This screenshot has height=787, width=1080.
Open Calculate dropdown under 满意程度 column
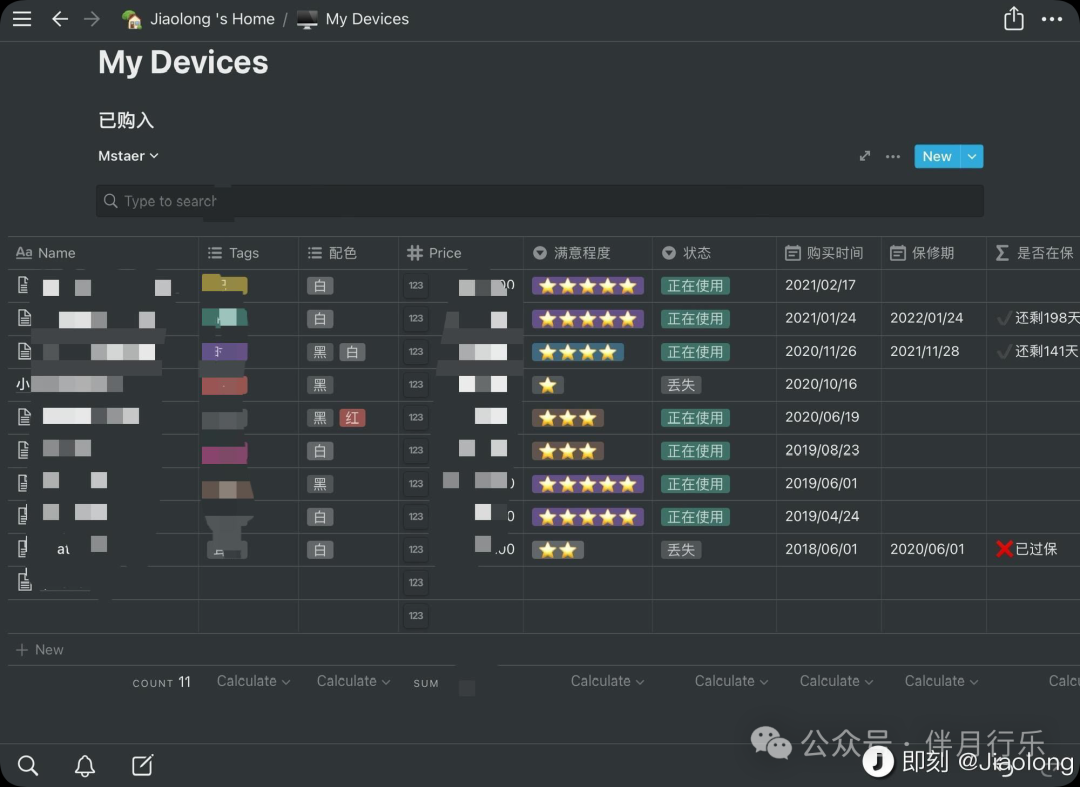[608, 681]
